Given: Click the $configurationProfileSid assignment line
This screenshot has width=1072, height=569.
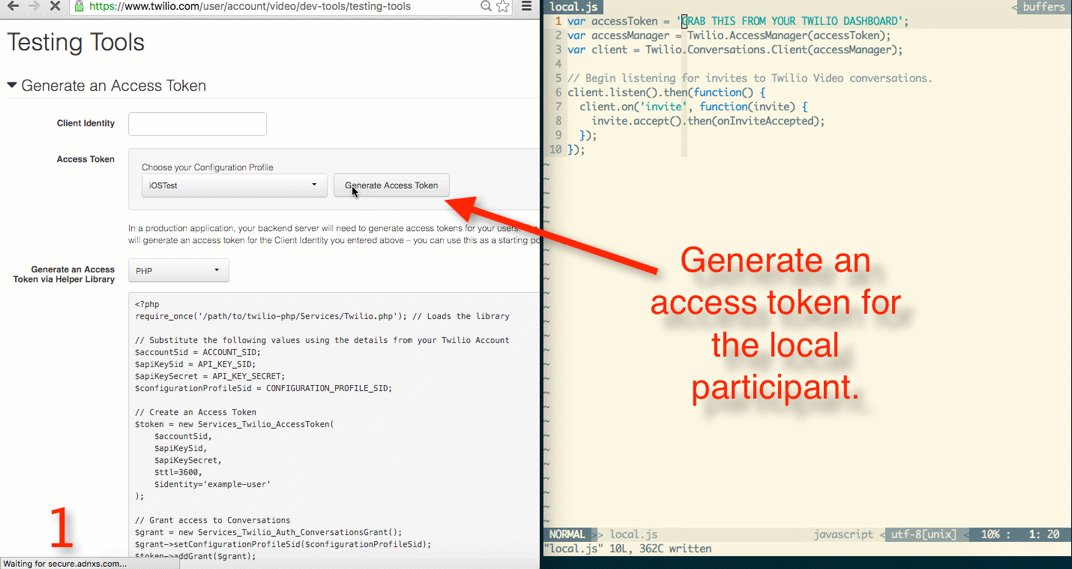Looking at the screenshot, I should click(263, 388).
